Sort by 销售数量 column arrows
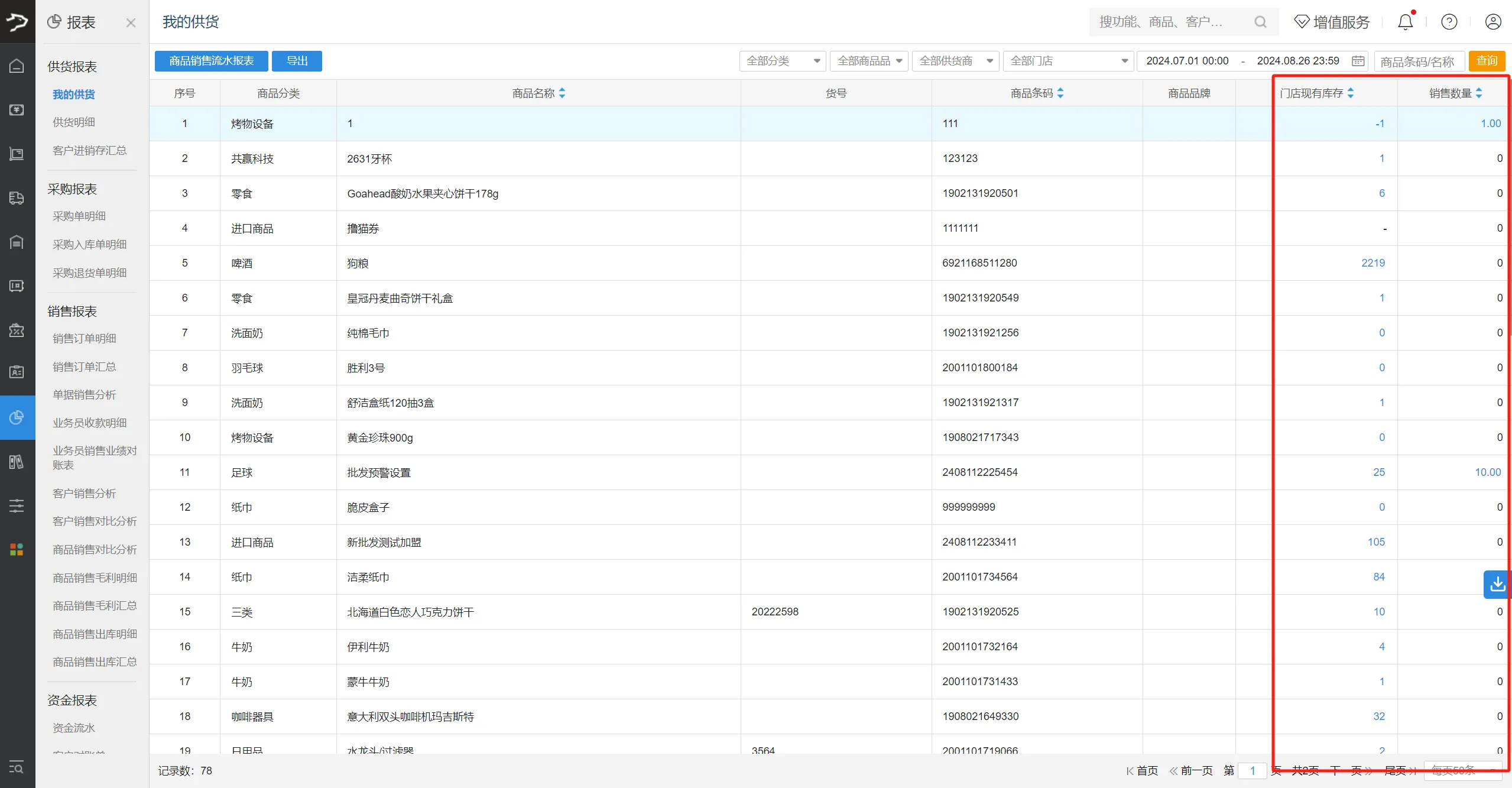 coord(1478,92)
